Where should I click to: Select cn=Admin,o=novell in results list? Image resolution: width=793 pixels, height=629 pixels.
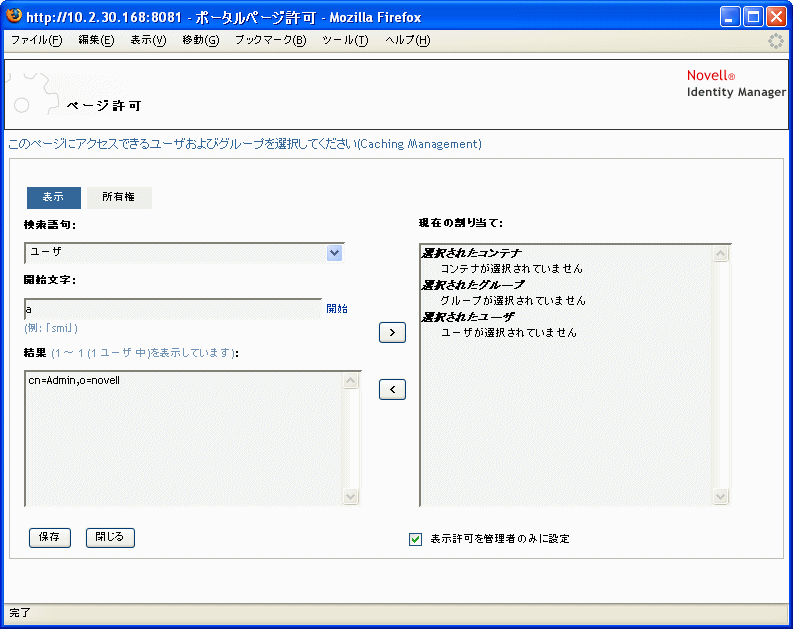coord(74,380)
